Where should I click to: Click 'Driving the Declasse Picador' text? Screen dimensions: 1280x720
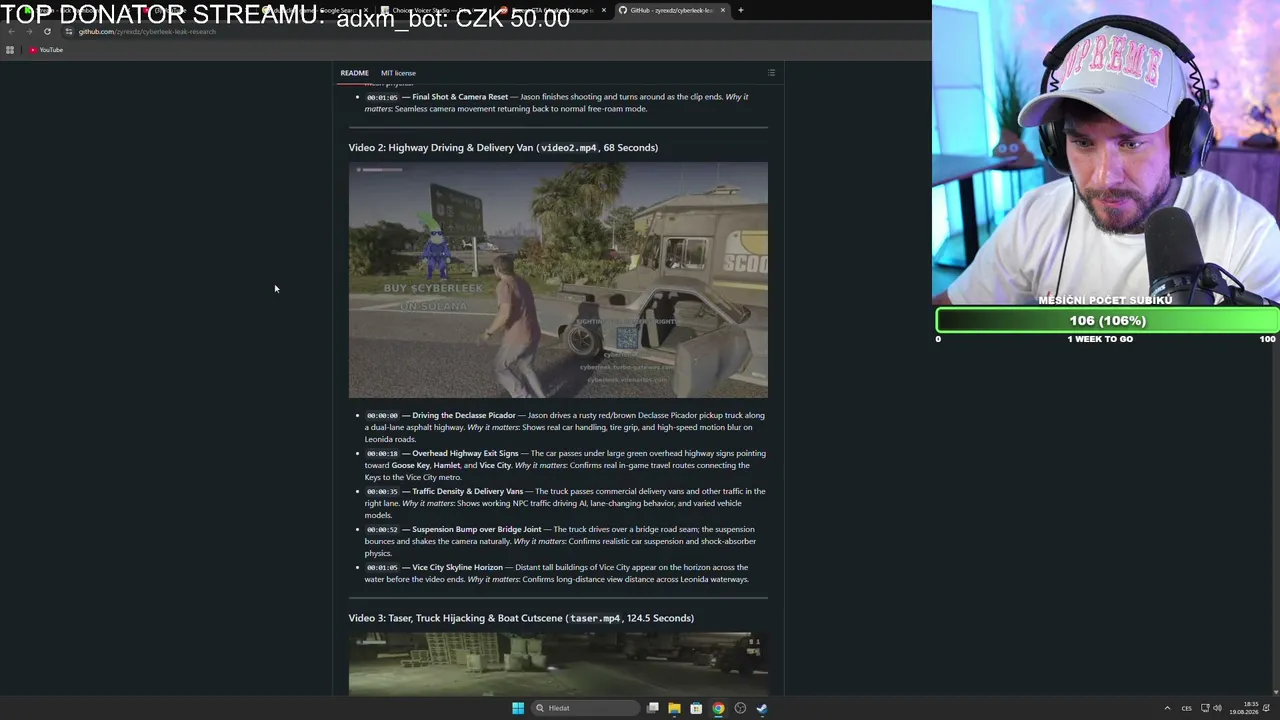tap(464, 415)
